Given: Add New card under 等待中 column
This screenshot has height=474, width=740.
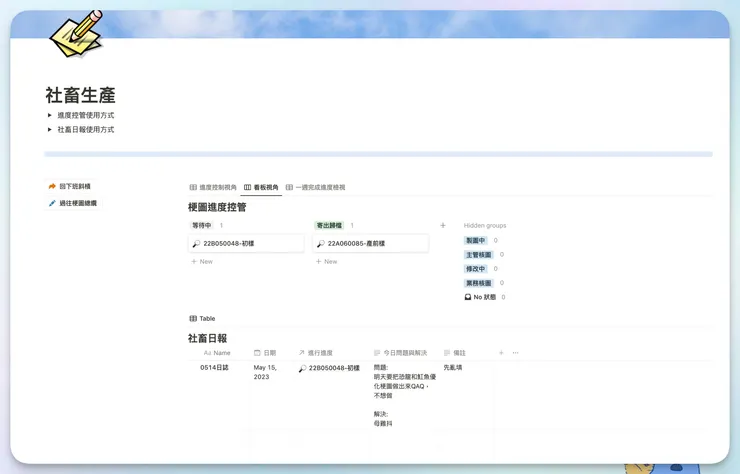Looking at the screenshot, I should 202,262.
